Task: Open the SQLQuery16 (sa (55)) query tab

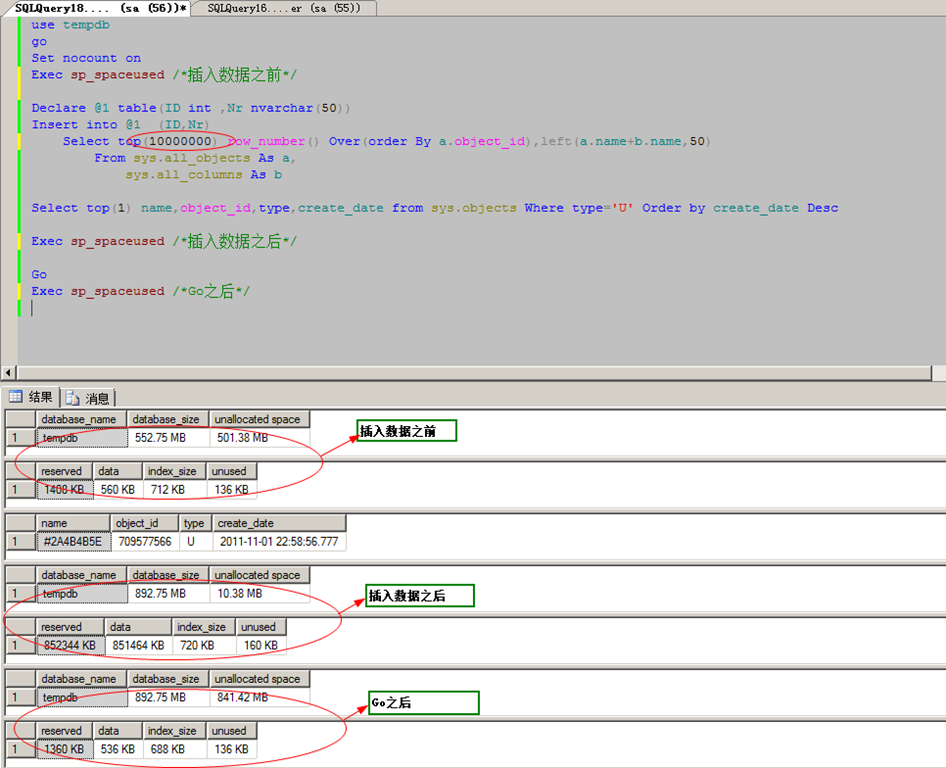Action: point(285,8)
